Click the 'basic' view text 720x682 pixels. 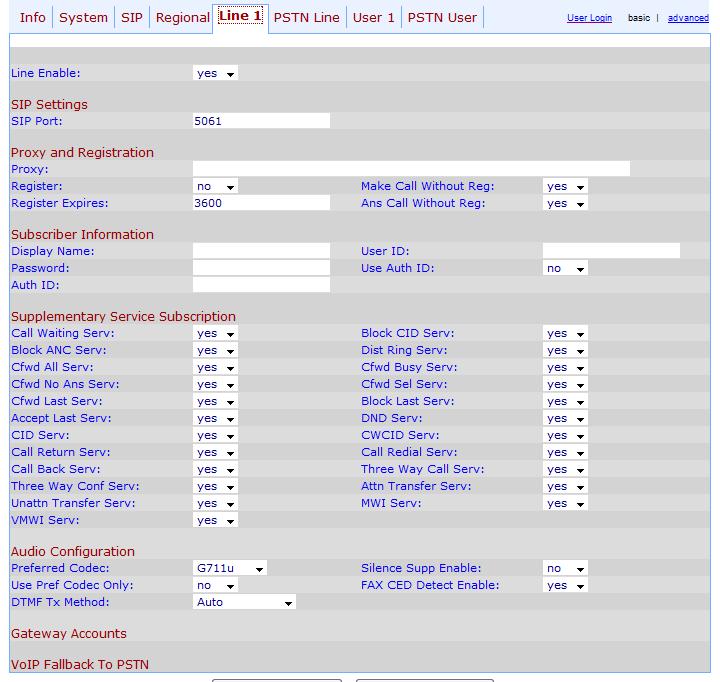639,18
